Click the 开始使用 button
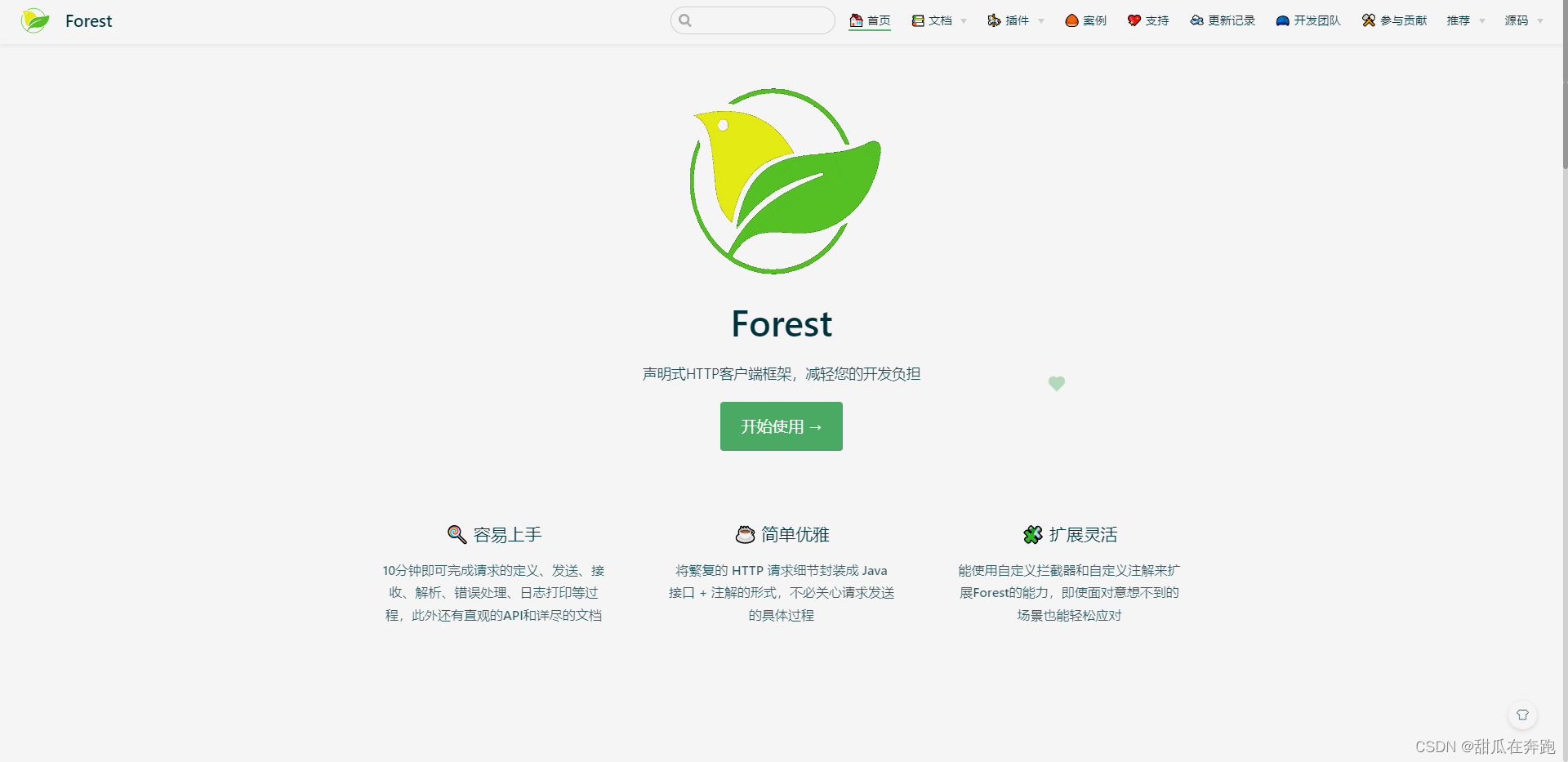1568x762 pixels. click(781, 426)
